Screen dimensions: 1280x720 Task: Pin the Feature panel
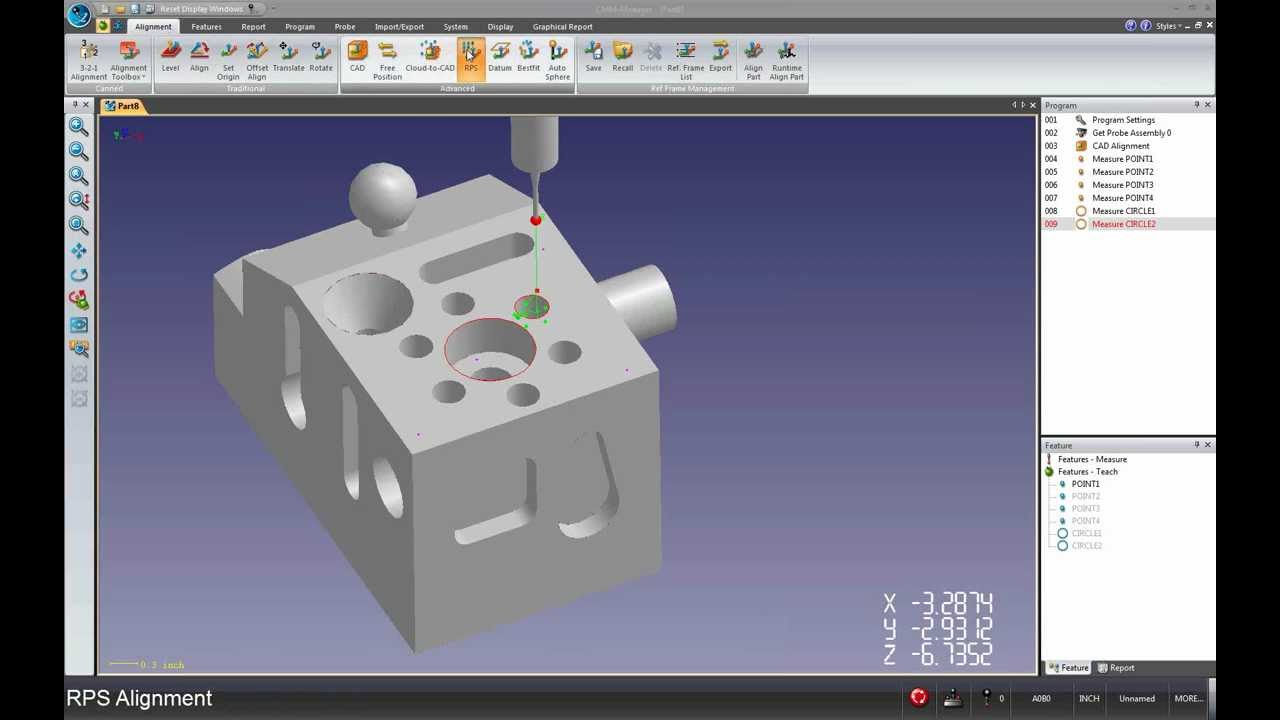[x=1196, y=445]
